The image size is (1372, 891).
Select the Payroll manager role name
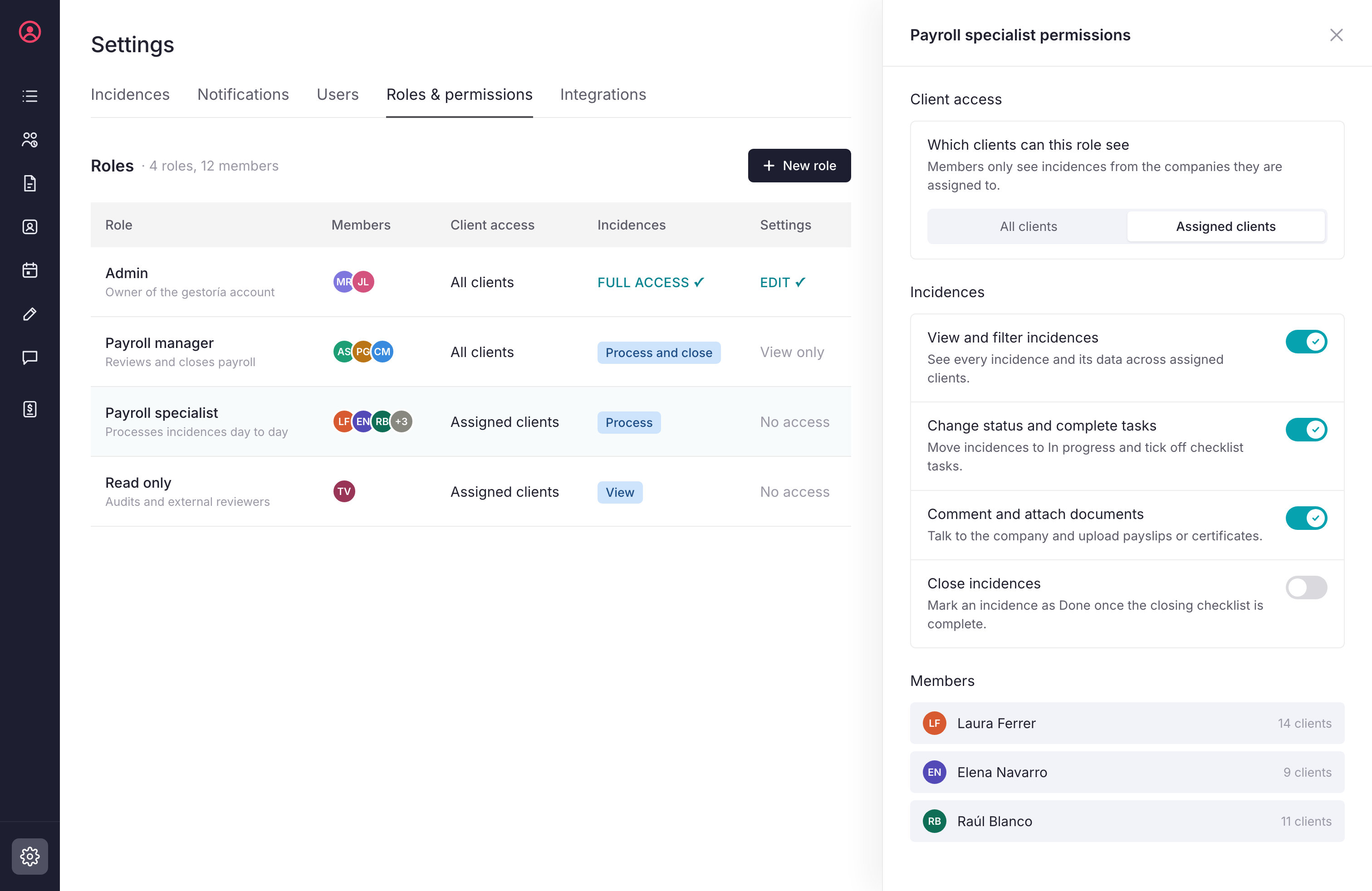tap(160, 343)
